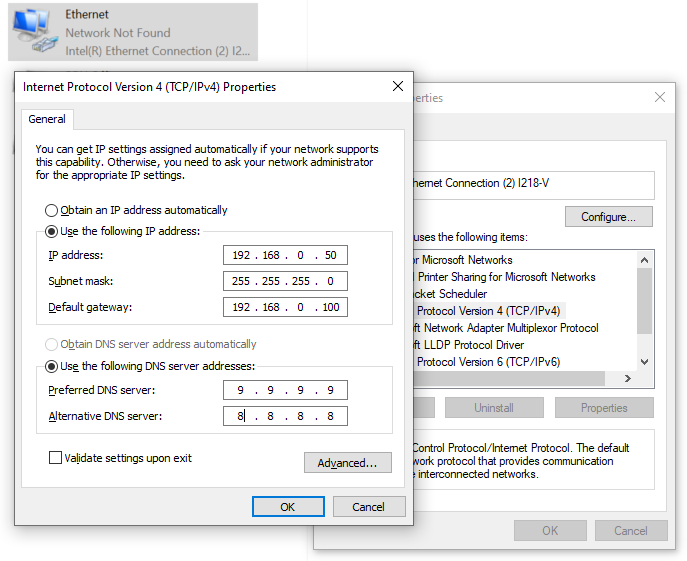Image resolution: width=687 pixels, height=561 pixels.
Task: Switch to the General tab
Action: pos(47,119)
